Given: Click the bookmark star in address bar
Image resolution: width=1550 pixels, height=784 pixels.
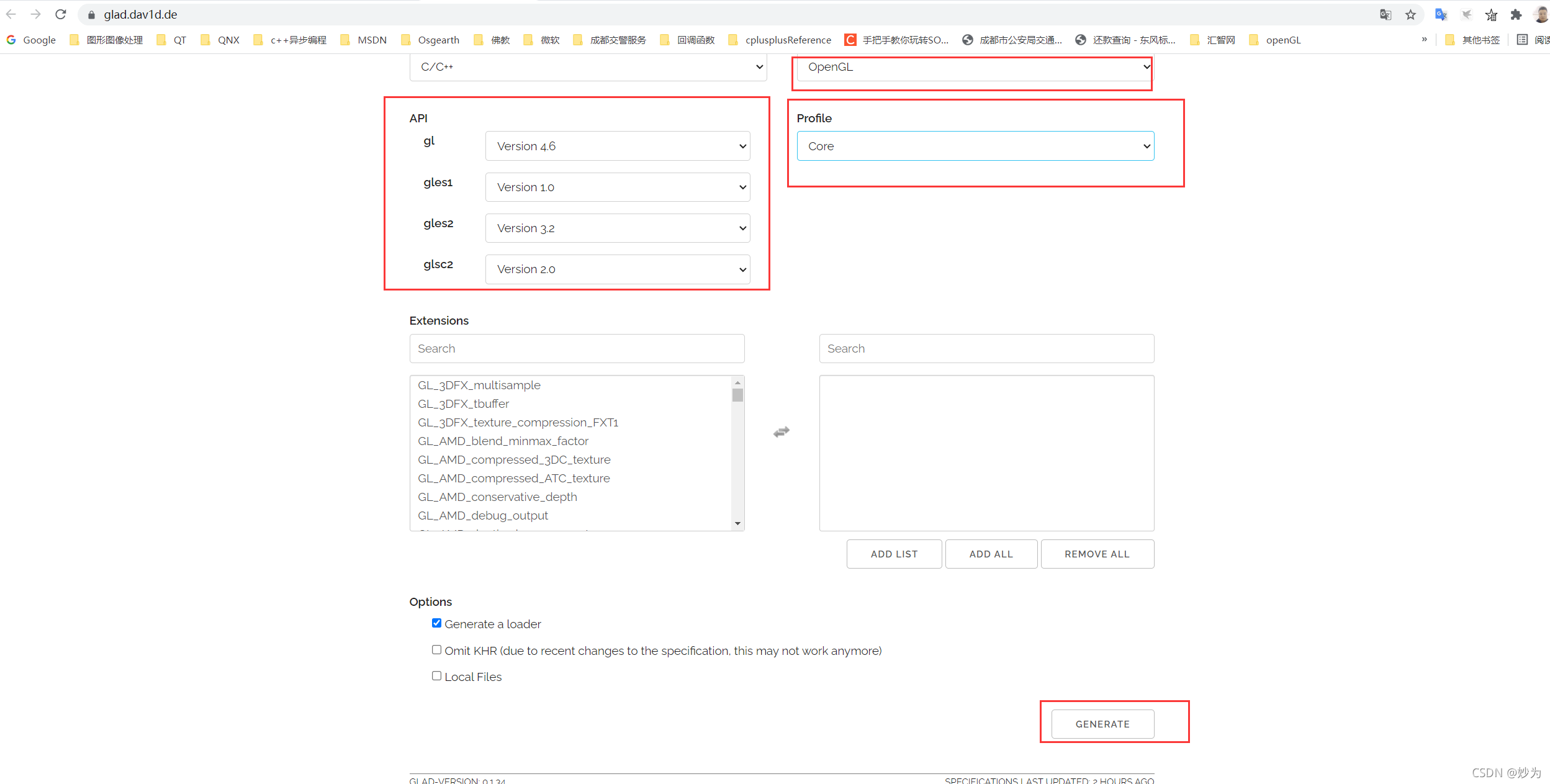Looking at the screenshot, I should point(1410,14).
